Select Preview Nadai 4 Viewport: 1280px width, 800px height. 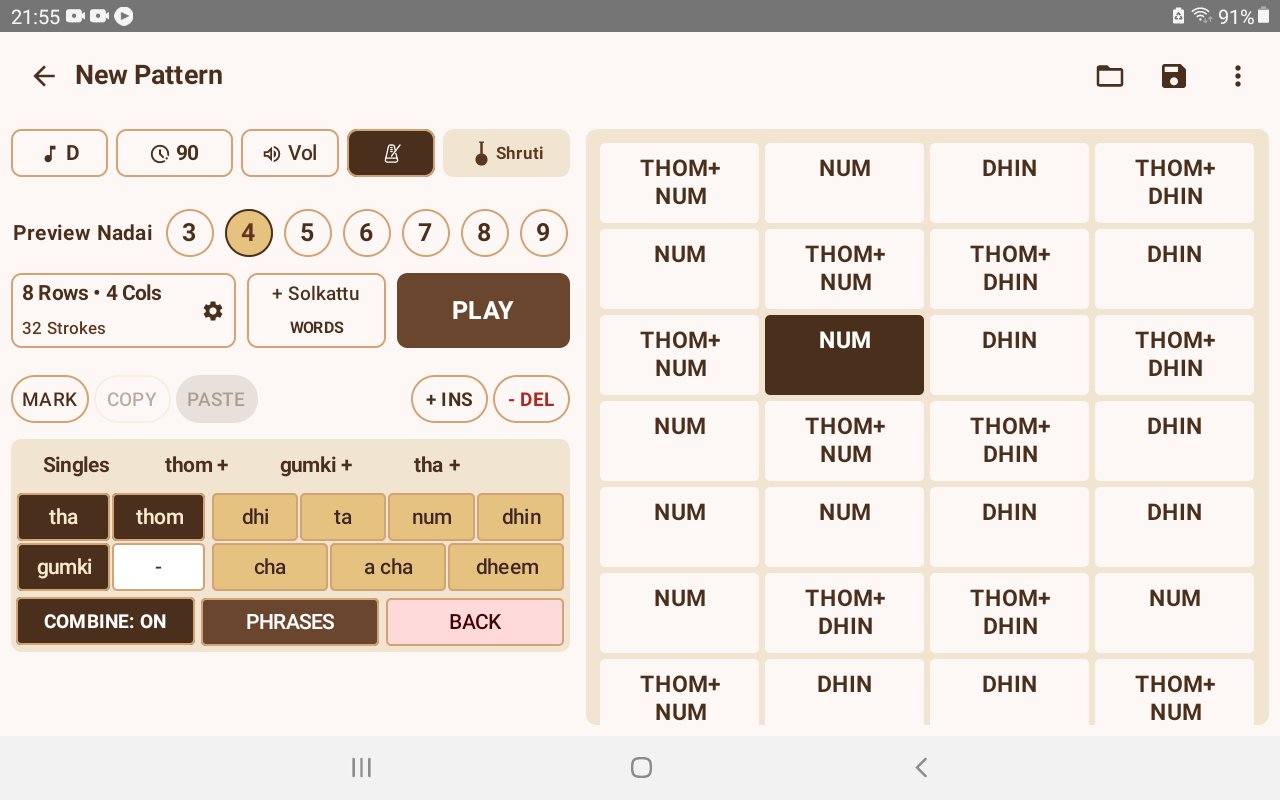[x=248, y=233]
